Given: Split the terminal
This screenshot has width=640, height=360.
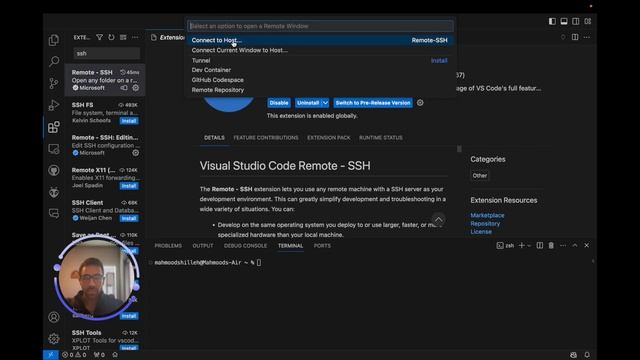Looking at the screenshot, I should tap(540, 245).
